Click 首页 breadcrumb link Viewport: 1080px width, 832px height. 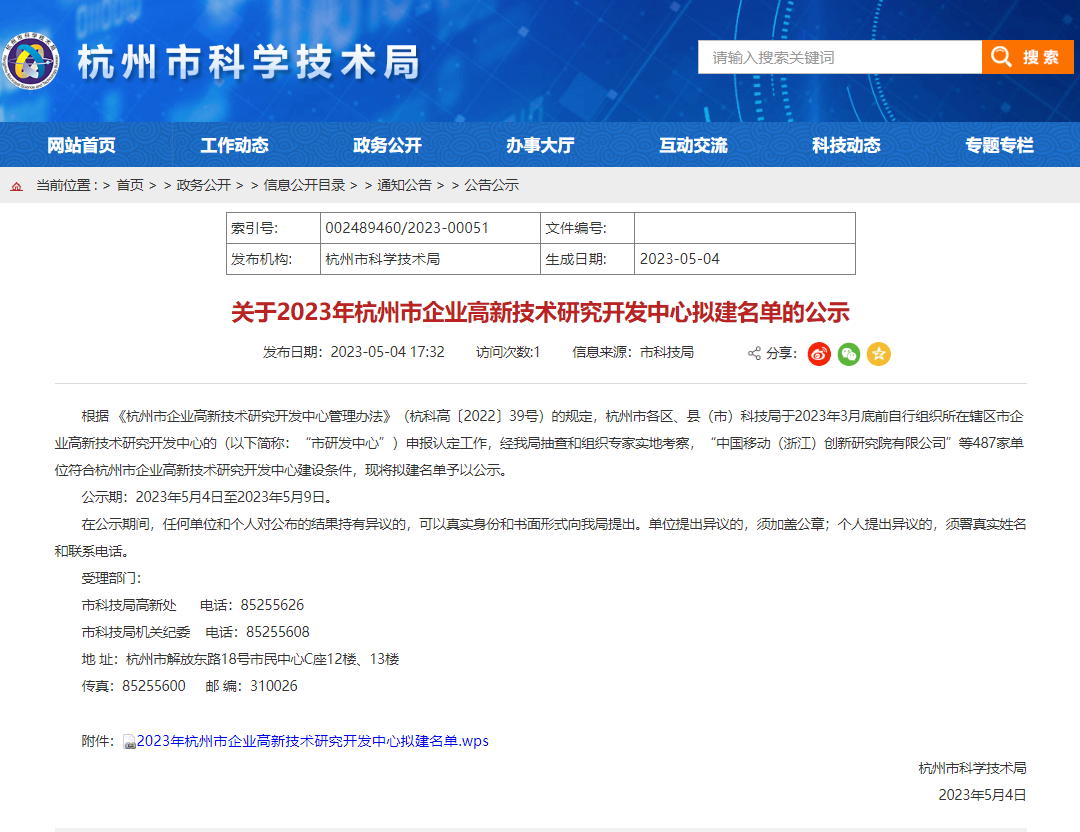pos(130,185)
